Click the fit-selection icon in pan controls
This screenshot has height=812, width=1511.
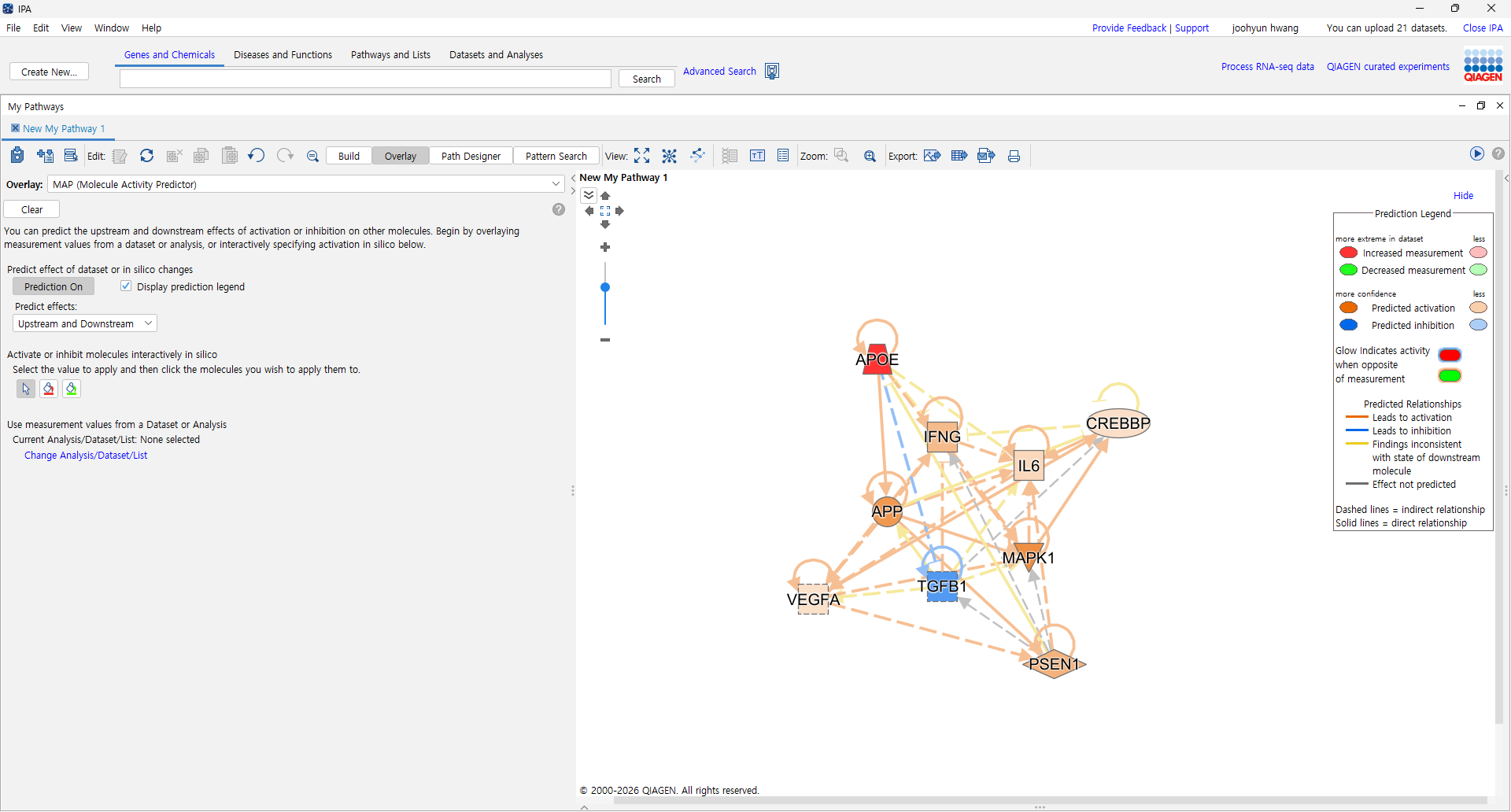605,211
